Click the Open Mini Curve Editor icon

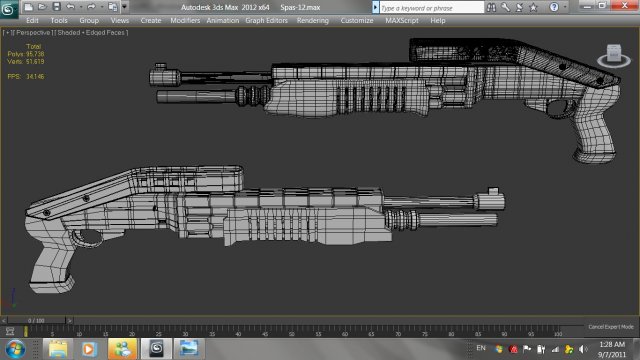click(10, 331)
